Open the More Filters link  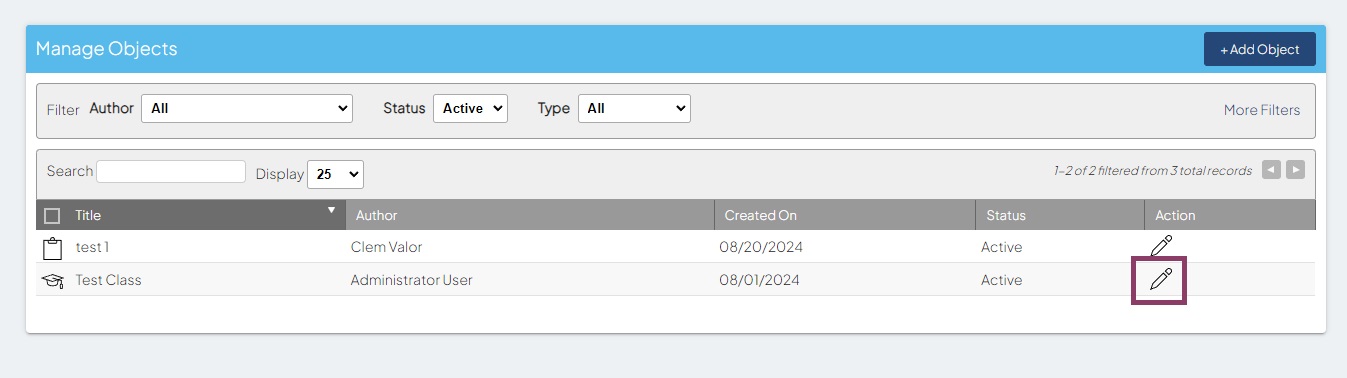(1262, 110)
